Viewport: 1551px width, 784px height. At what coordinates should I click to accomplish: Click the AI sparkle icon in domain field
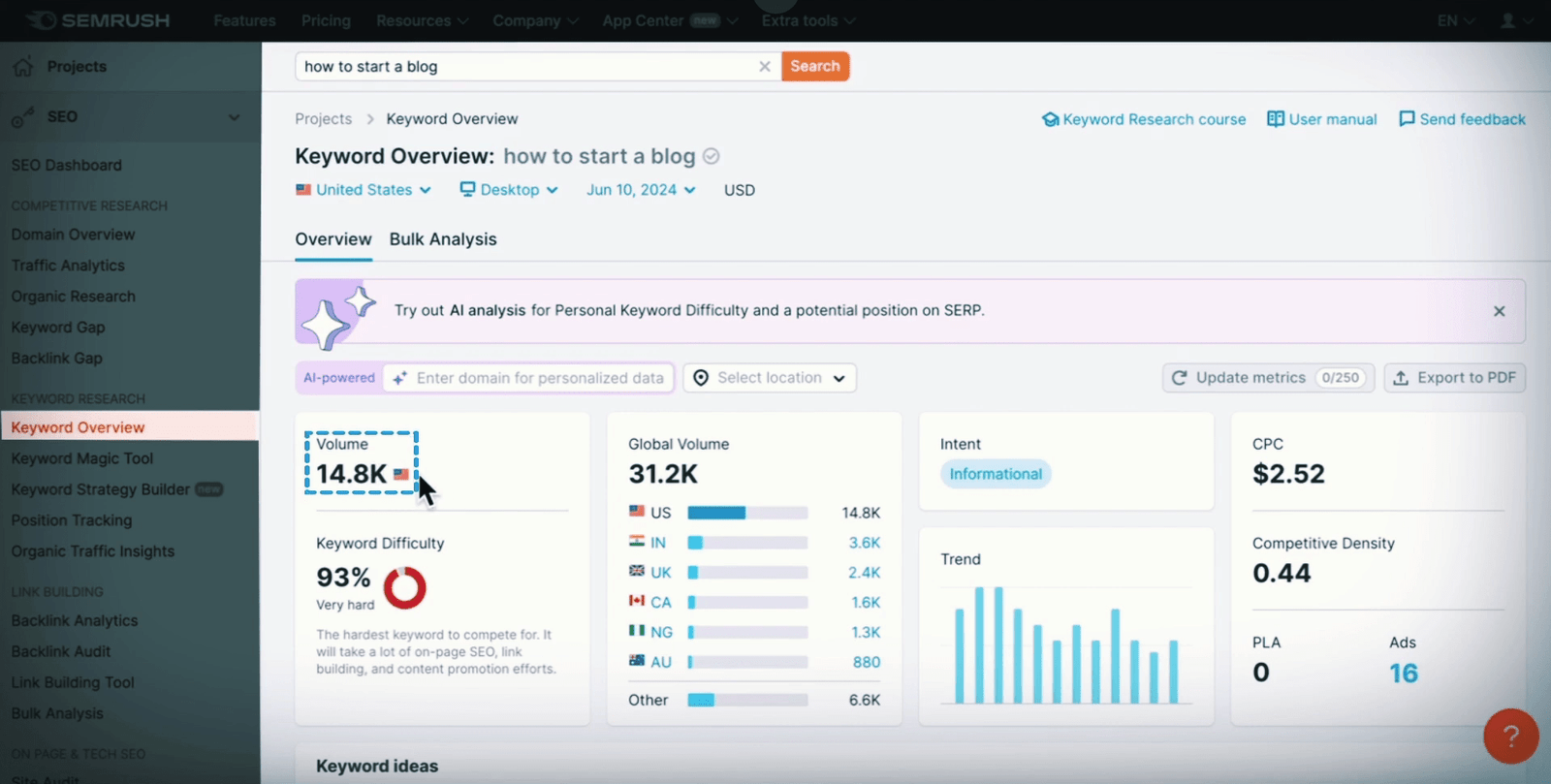pos(399,378)
